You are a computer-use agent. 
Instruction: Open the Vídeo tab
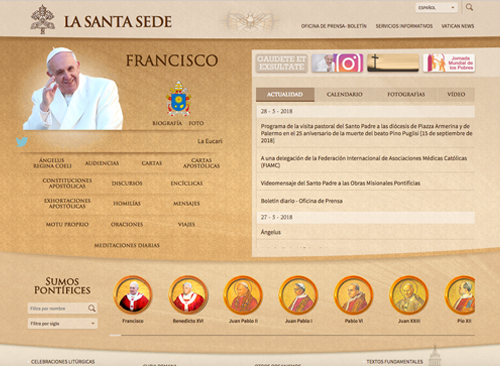pos(456,94)
